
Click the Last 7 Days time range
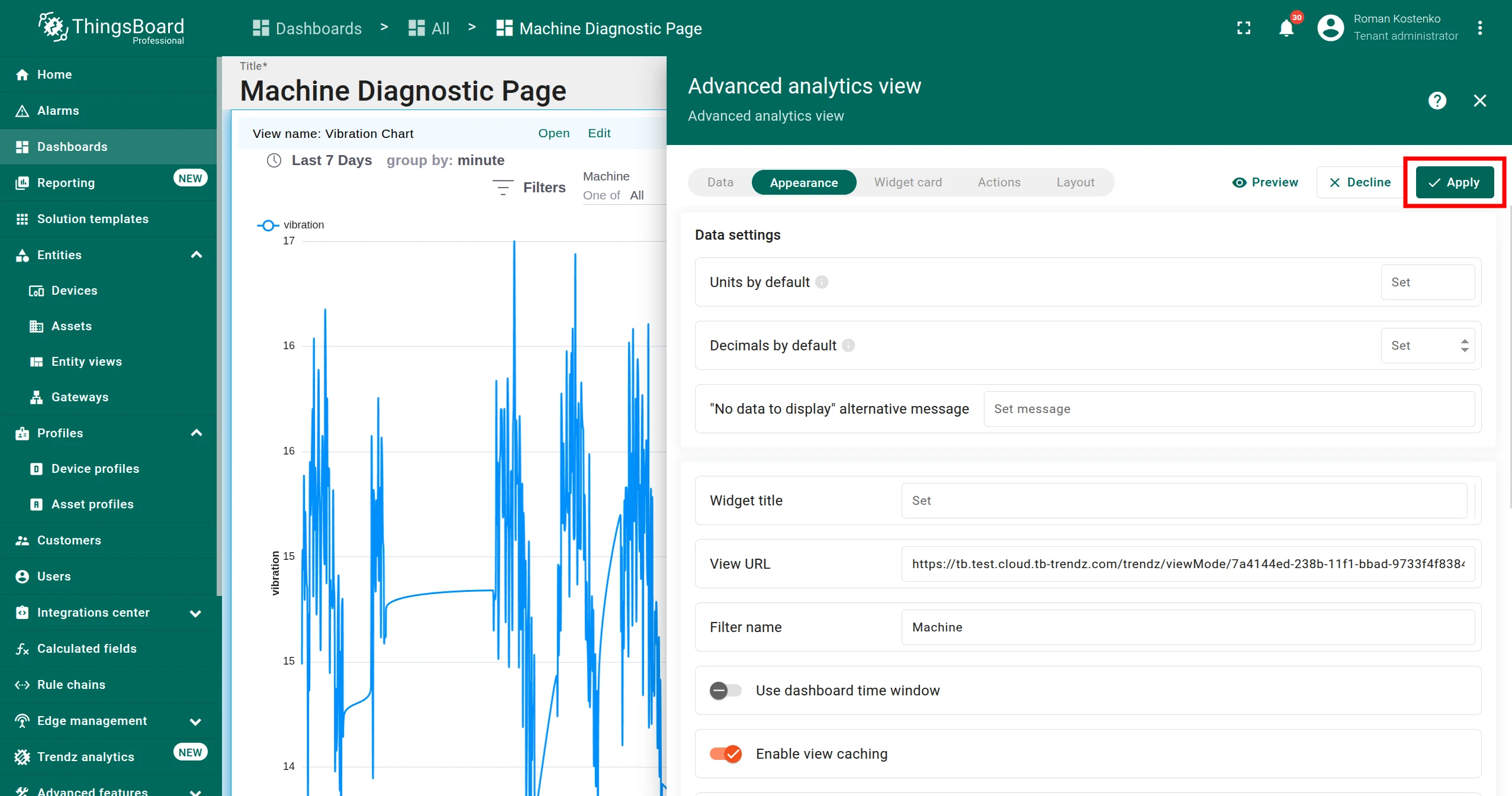332,160
